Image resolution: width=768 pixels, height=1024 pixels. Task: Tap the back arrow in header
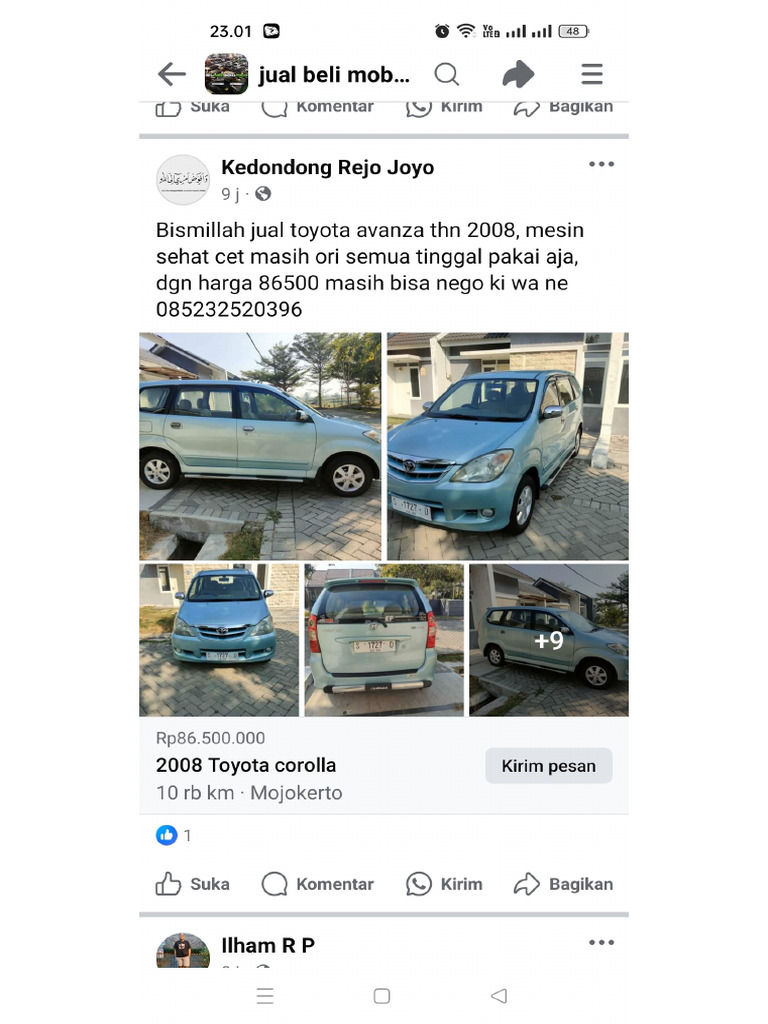click(x=172, y=74)
